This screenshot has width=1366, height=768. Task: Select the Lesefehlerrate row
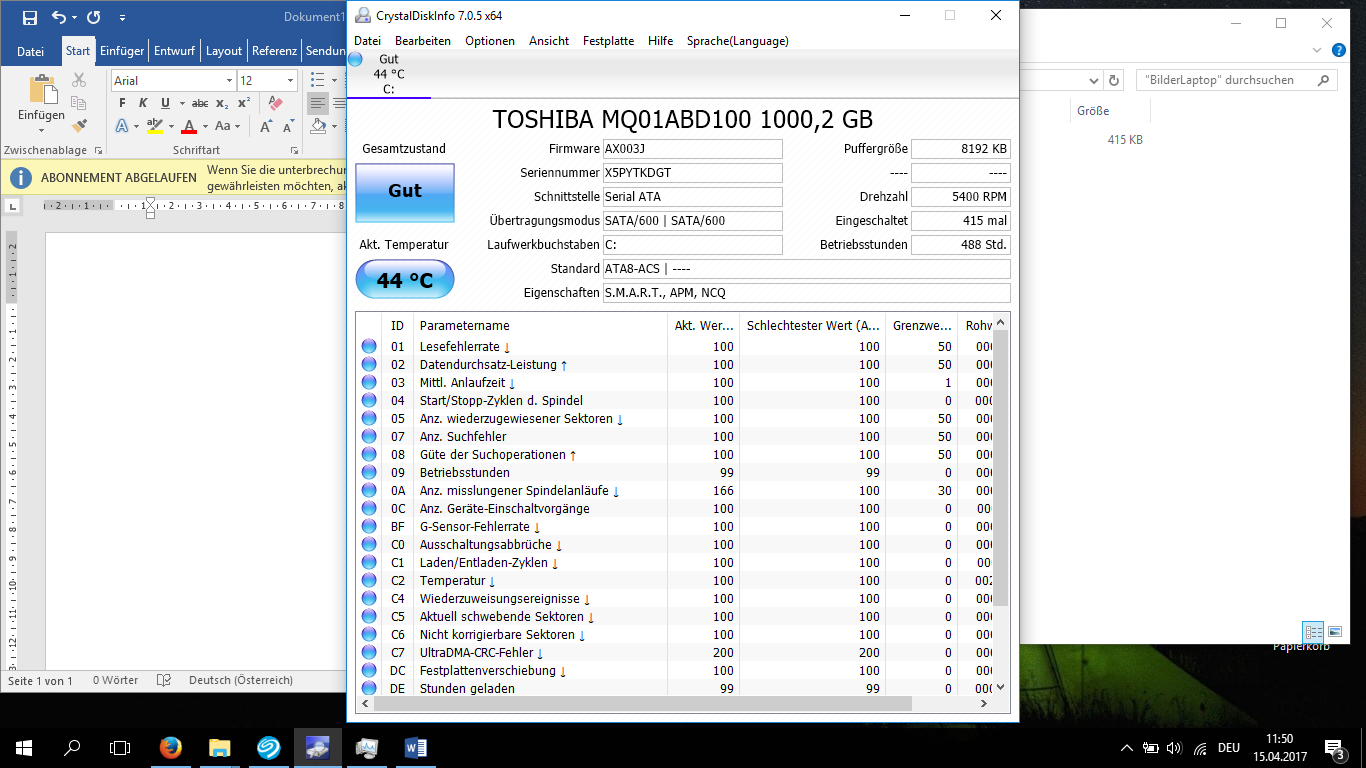675,346
